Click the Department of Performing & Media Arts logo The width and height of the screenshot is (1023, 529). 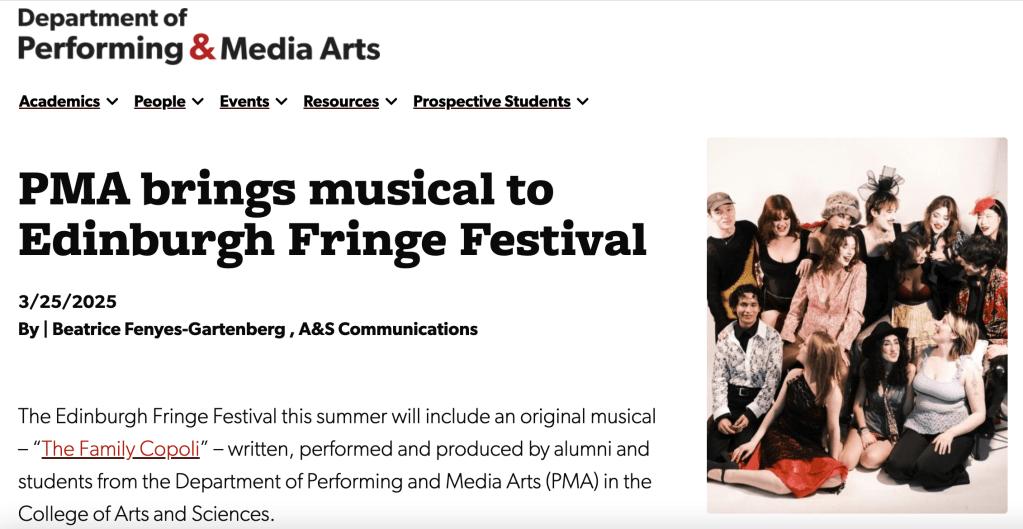[199, 34]
